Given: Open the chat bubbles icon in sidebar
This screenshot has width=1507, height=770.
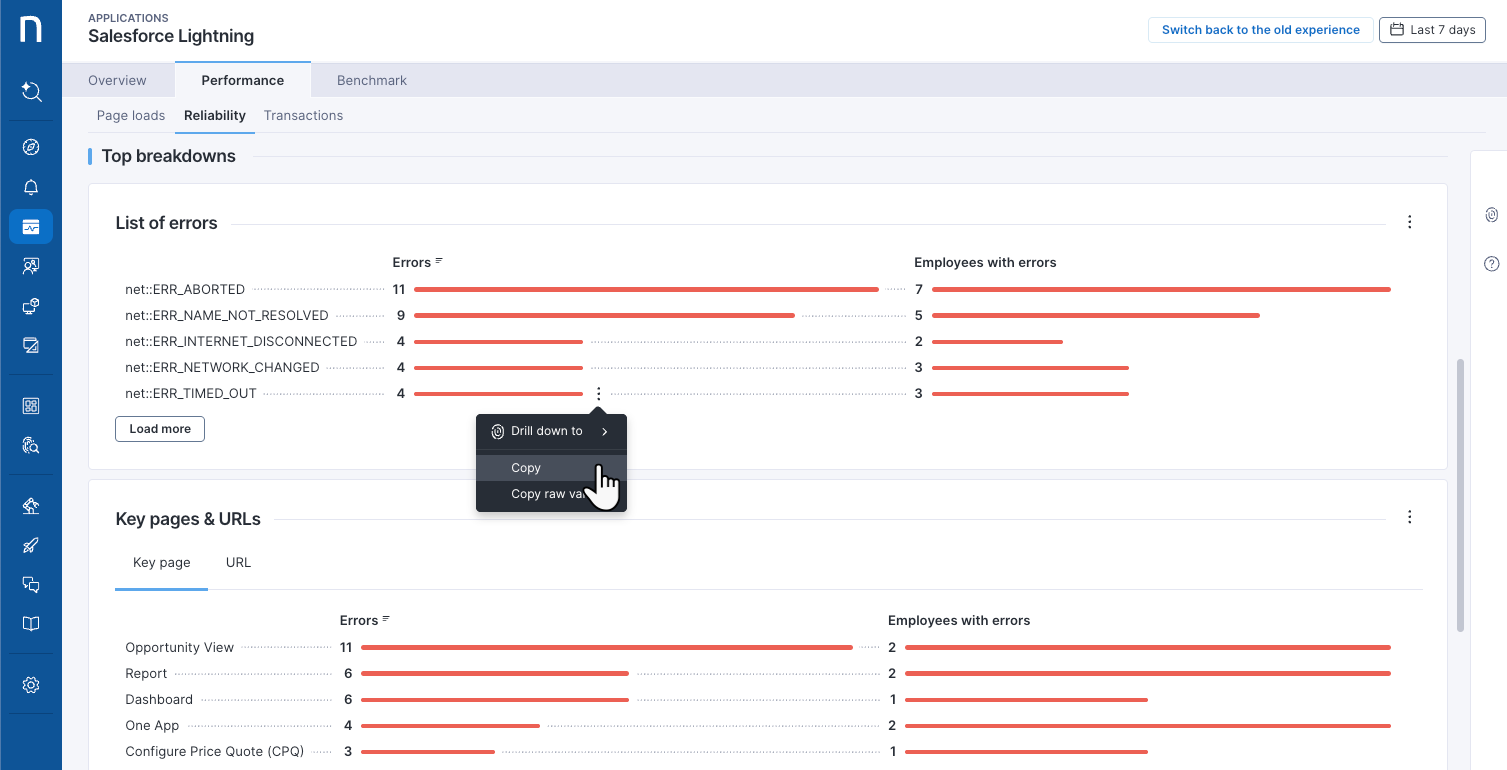Looking at the screenshot, I should (x=31, y=585).
